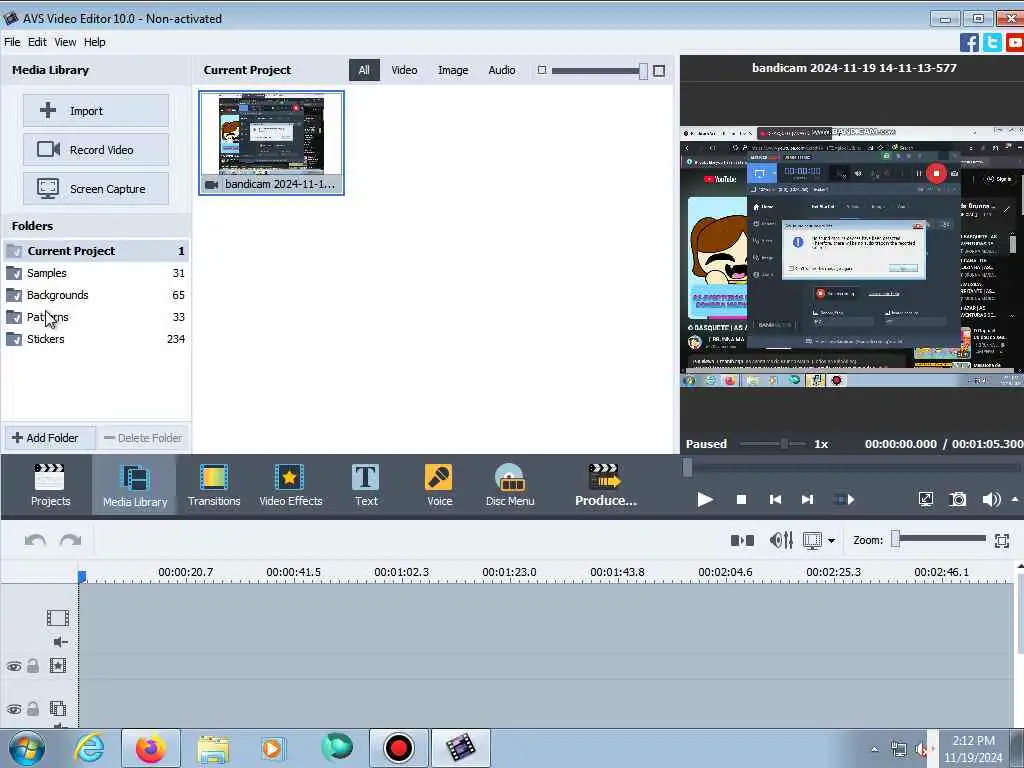This screenshot has width=1024, height=768.
Task: Click the Delete Folder button
Action: [143, 438]
